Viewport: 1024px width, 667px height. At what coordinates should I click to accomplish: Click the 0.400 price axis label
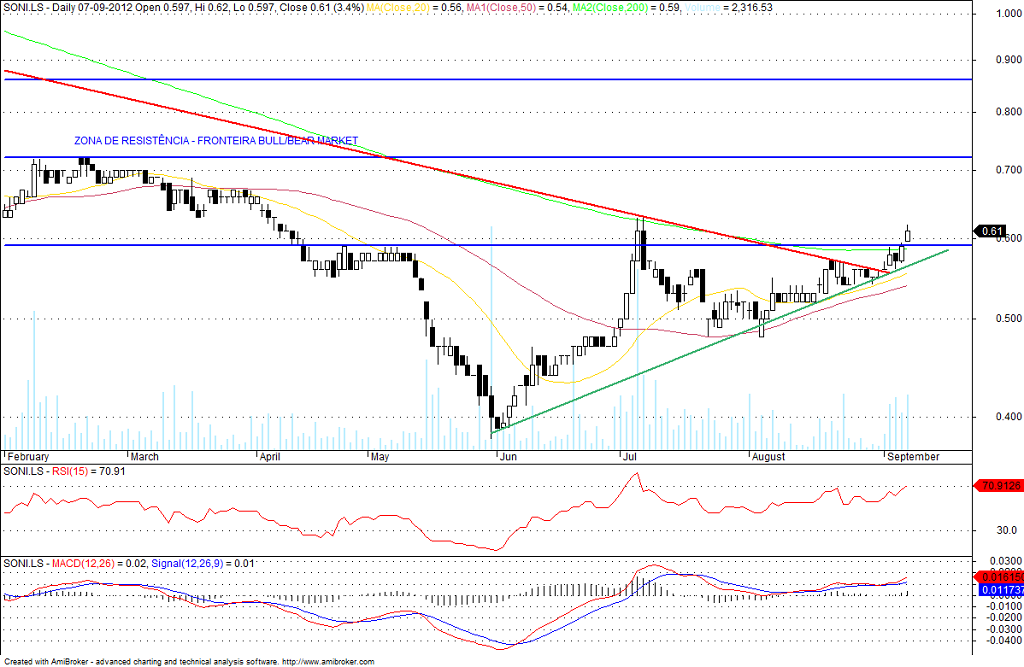tap(1008, 416)
